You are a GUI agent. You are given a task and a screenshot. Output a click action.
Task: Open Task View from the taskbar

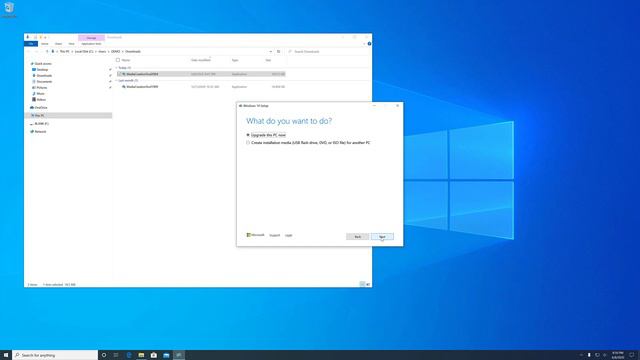coord(116,355)
